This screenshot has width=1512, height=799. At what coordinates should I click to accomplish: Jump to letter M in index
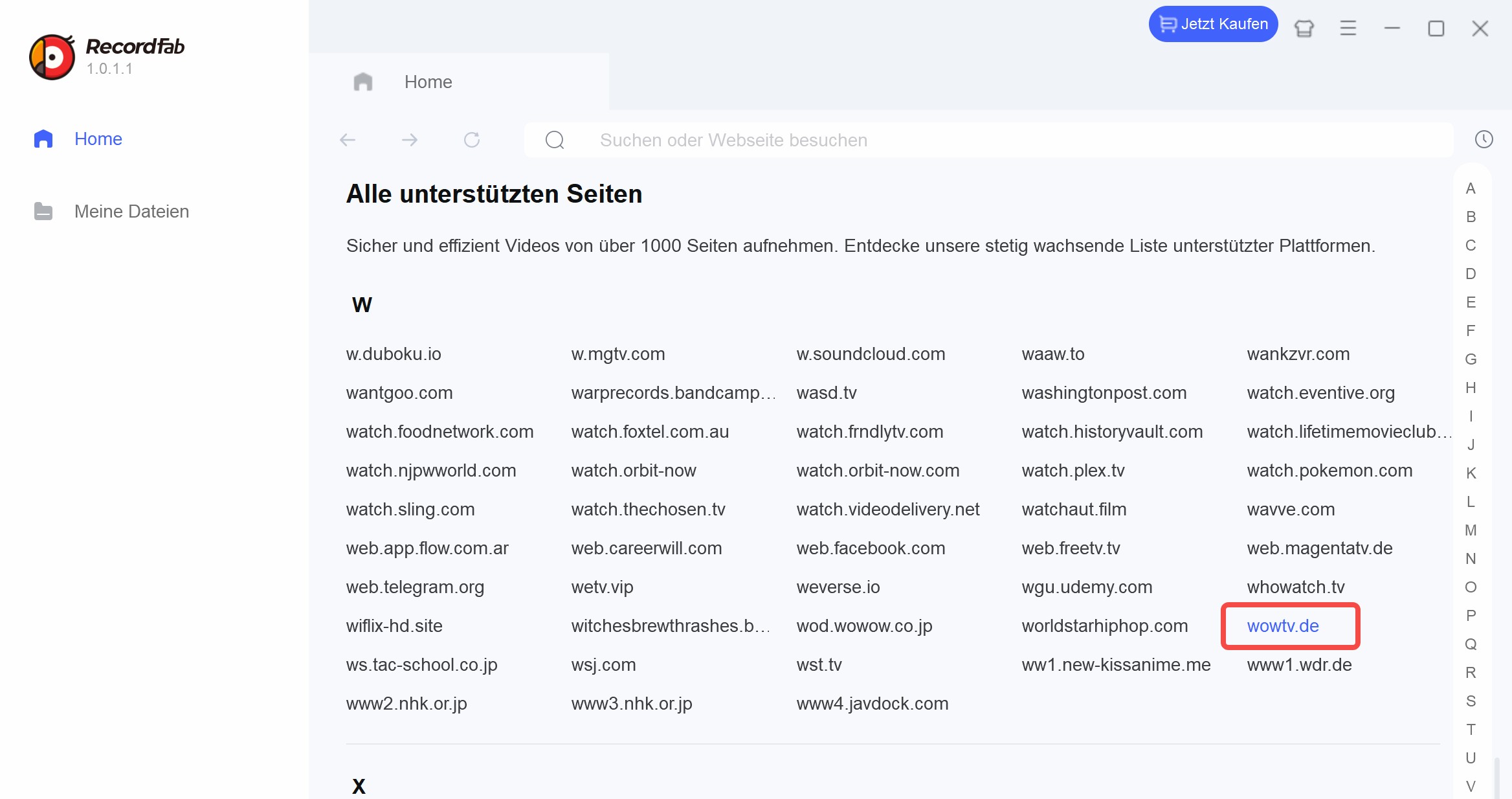pos(1471,530)
